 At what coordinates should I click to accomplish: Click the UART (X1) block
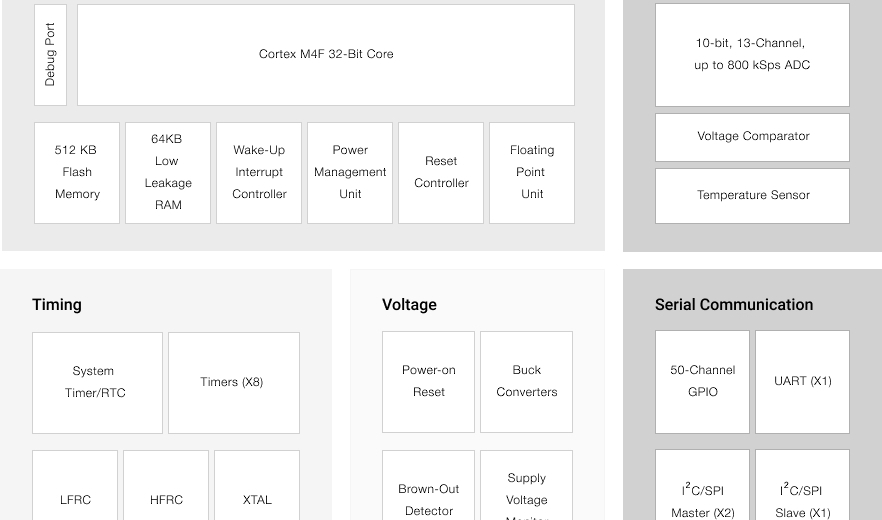coord(802,381)
